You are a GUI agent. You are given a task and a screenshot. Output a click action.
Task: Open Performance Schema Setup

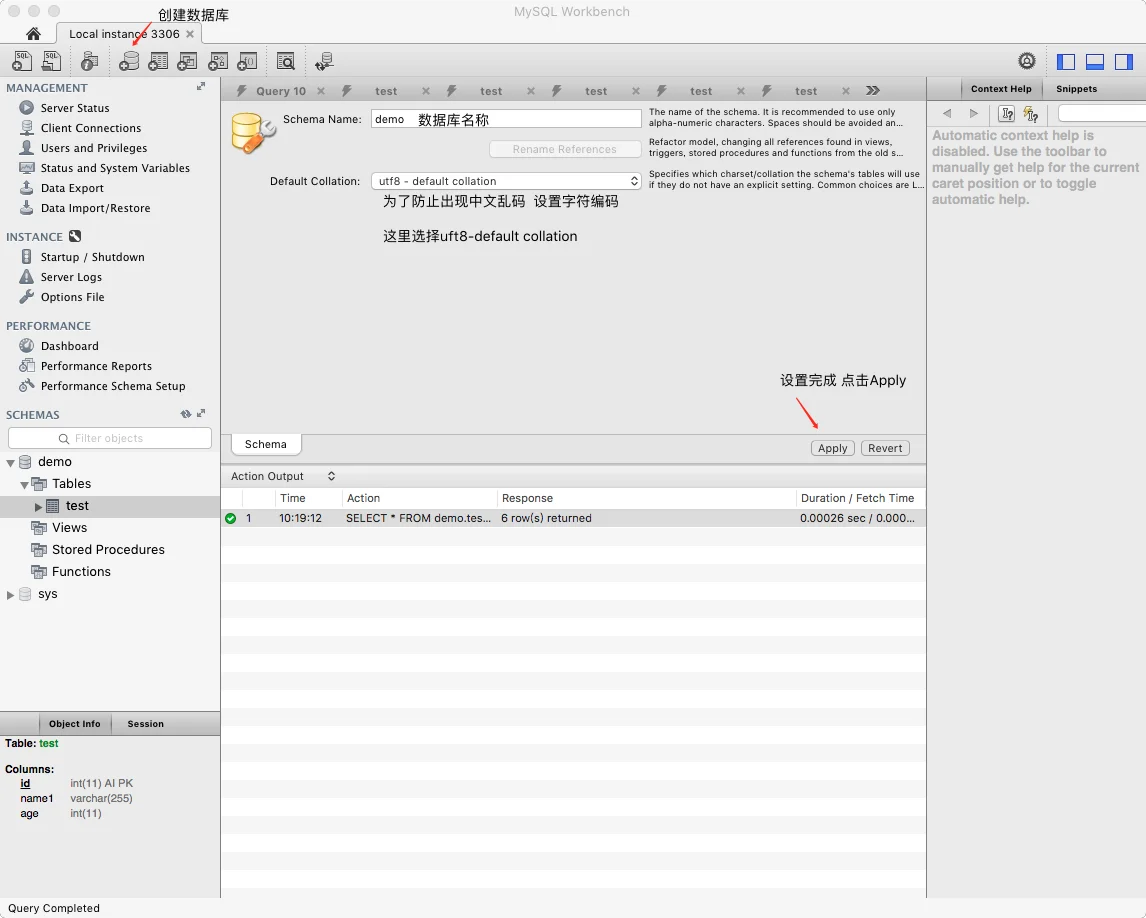click(113, 386)
